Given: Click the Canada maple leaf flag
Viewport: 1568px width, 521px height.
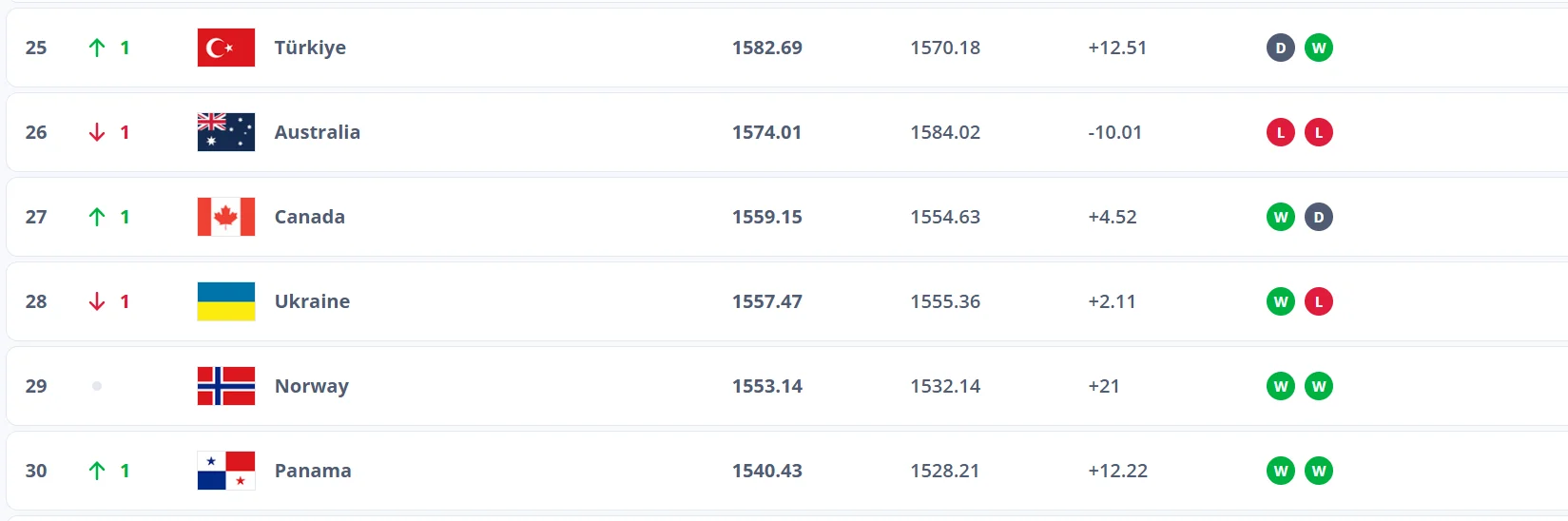Looking at the screenshot, I should click(226, 217).
